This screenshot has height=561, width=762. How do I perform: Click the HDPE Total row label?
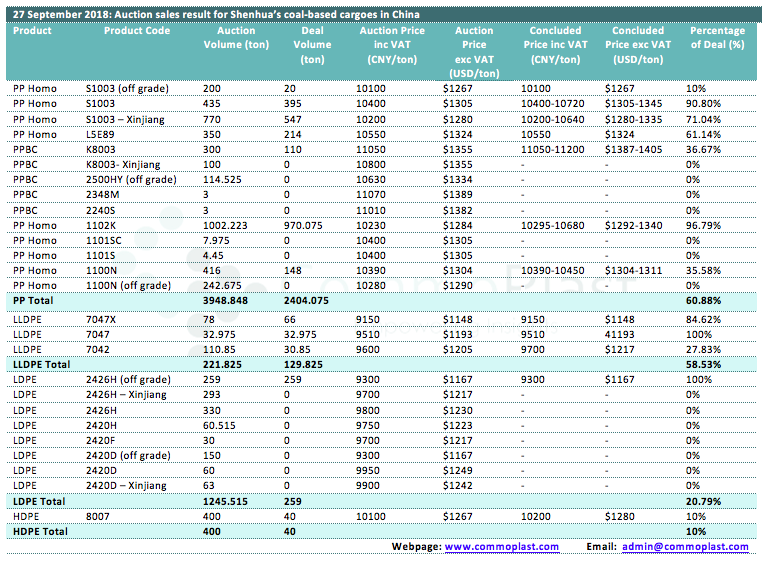(39, 531)
